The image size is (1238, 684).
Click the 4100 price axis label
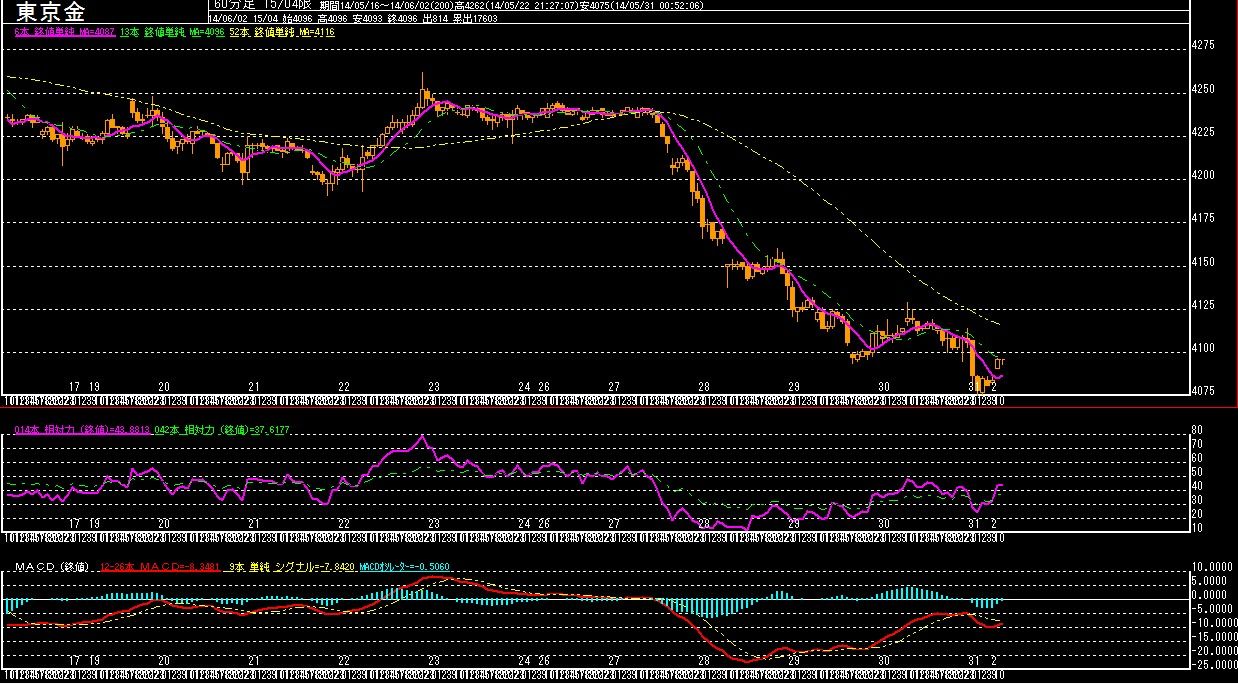click(1203, 348)
